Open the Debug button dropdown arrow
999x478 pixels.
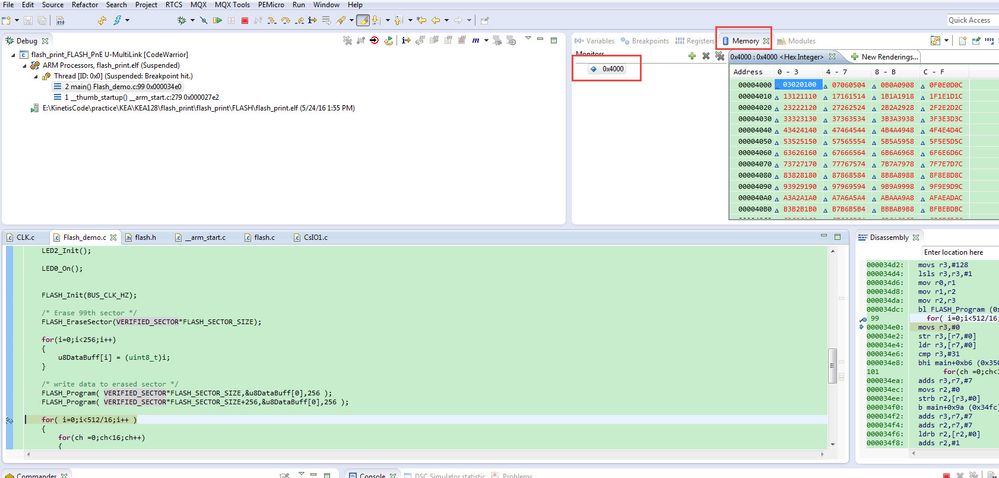tap(192, 20)
